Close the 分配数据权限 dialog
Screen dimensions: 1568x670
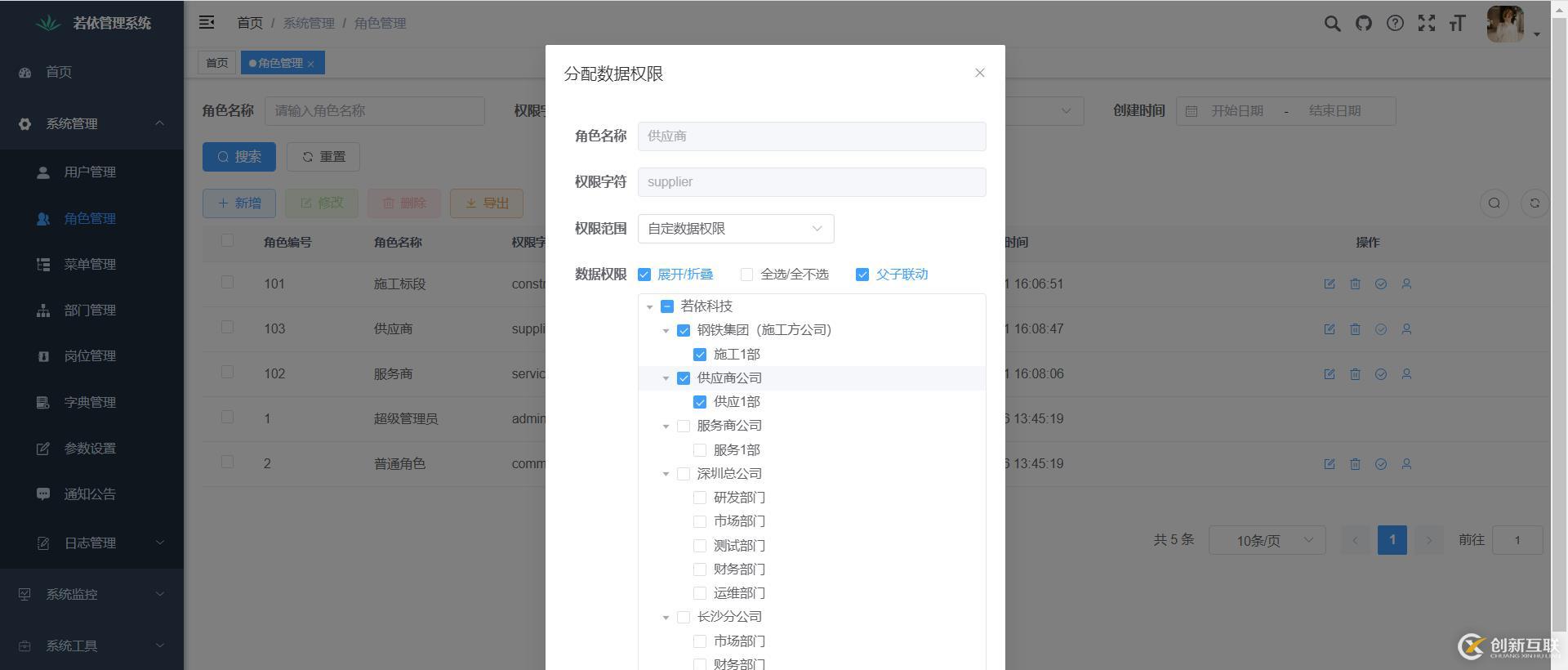coord(979,73)
